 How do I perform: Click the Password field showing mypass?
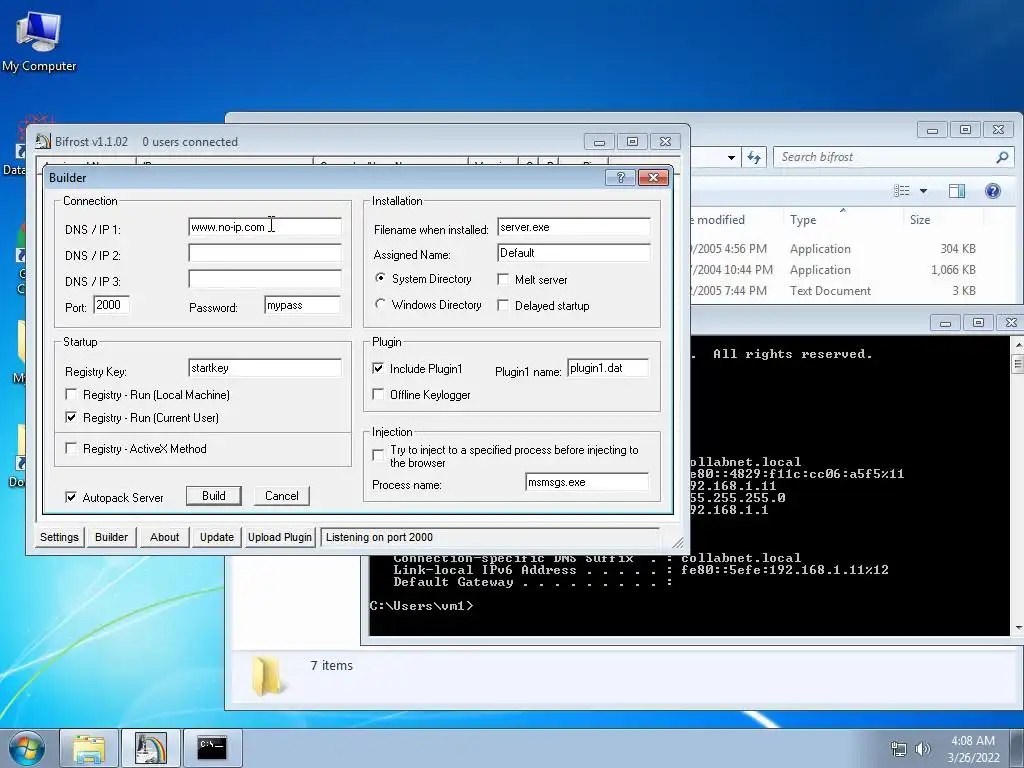302,305
